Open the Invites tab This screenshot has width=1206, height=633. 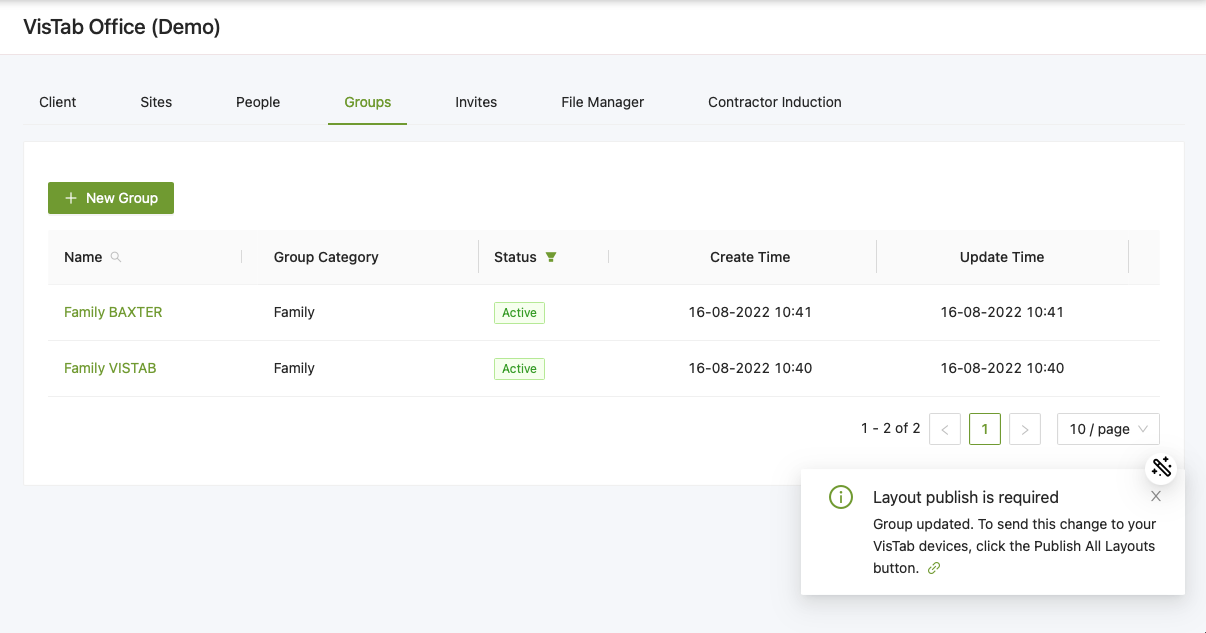[x=476, y=102]
